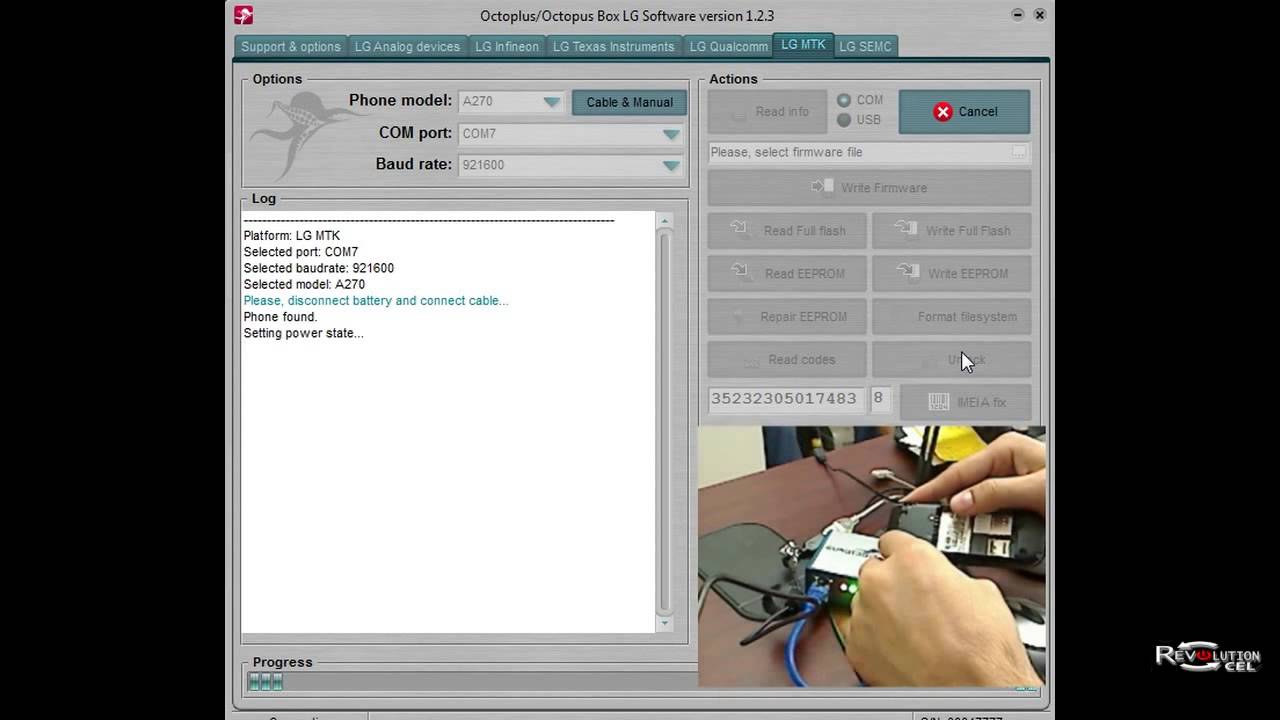Click the IMEI check digit field
1280x720 pixels.
(x=880, y=399)
